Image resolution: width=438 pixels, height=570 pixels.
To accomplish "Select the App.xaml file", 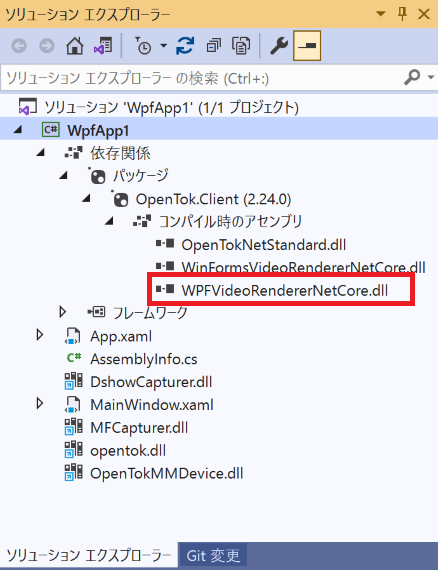I will (121, 337).
